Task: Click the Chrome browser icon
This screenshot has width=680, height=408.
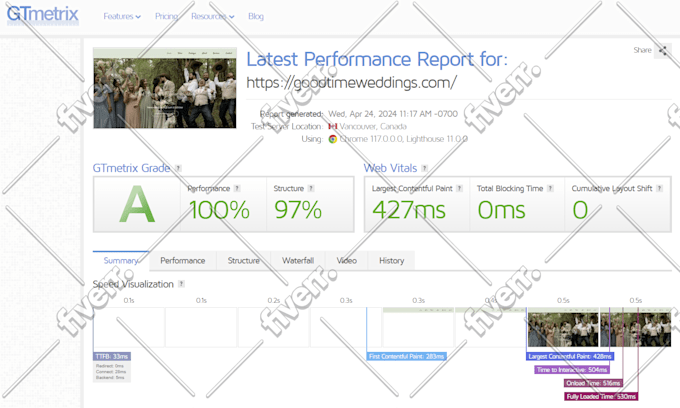Action: pos(333,139)
